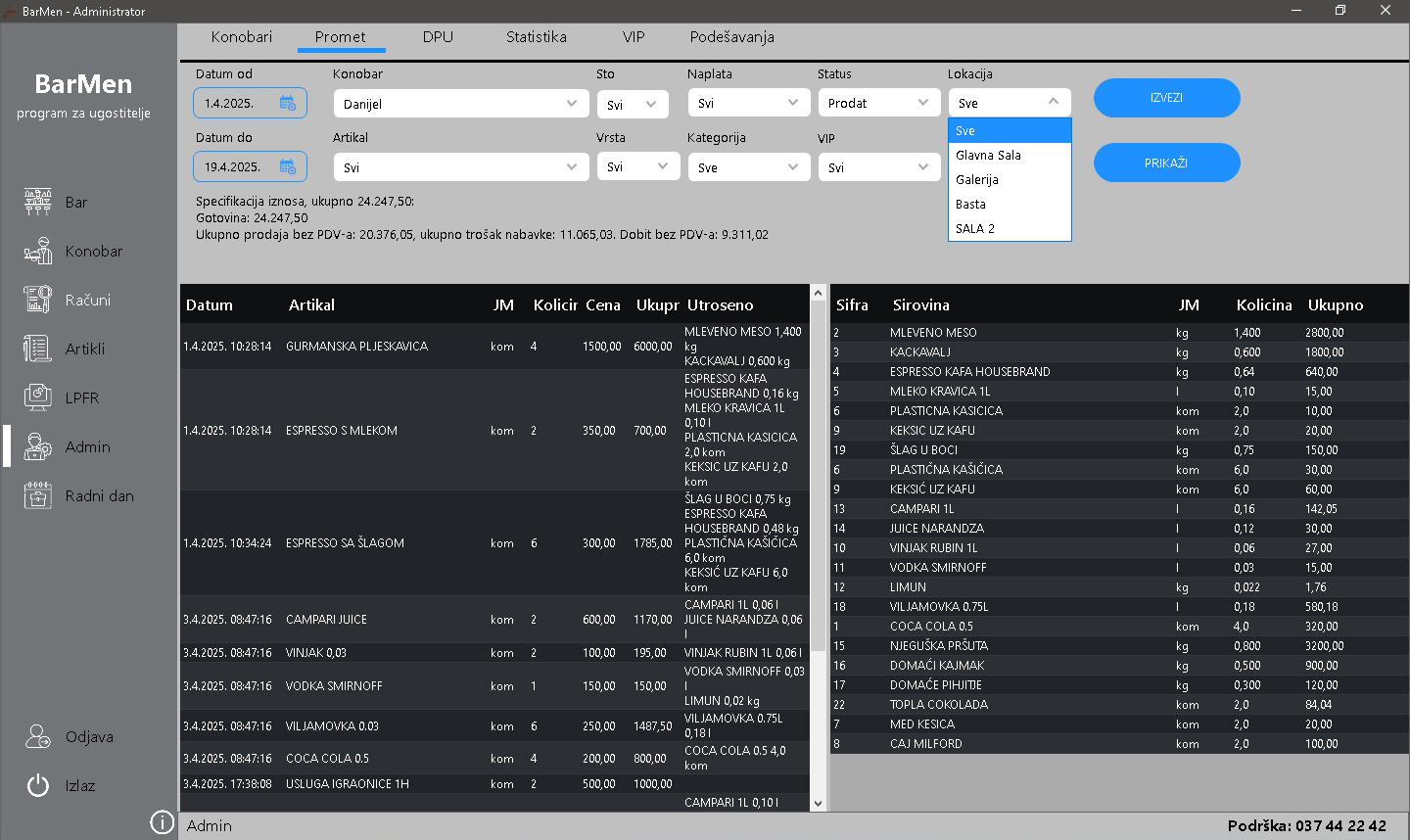Image resolution: width=1410 pixels, height=840 pixels.
Task: Click the Radni dan calendar icon
Action: click(37, 495)
